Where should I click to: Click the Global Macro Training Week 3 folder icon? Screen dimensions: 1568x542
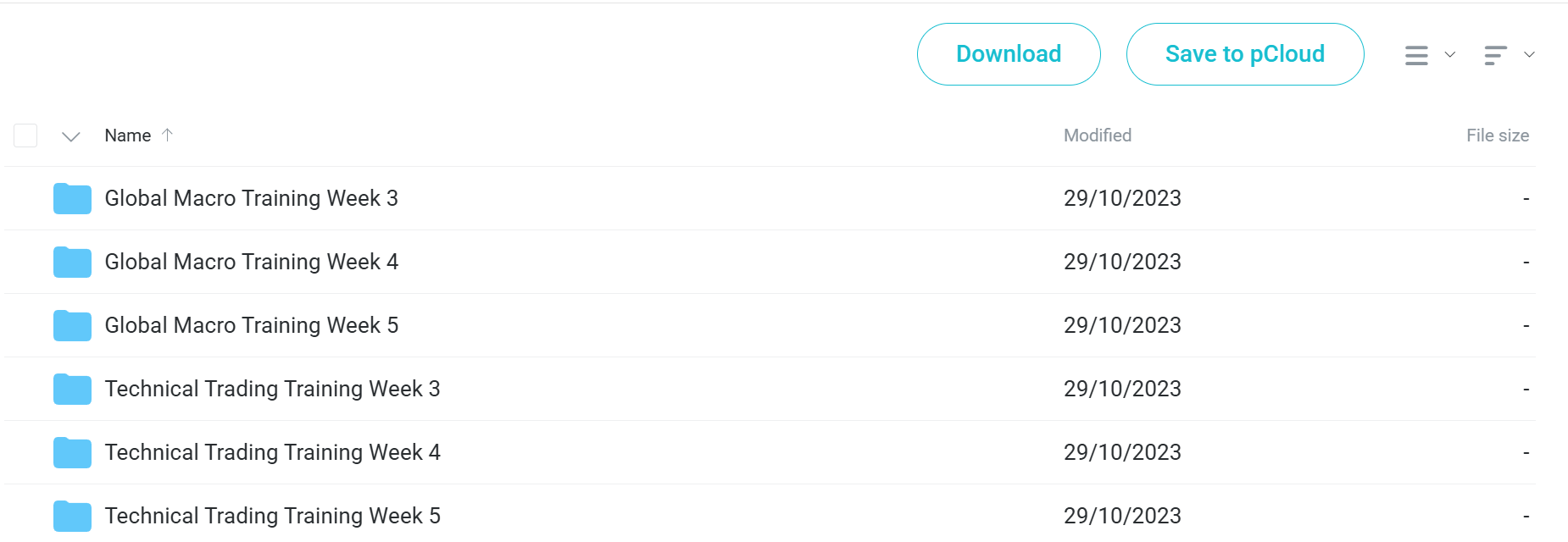(x=72, y=198)
